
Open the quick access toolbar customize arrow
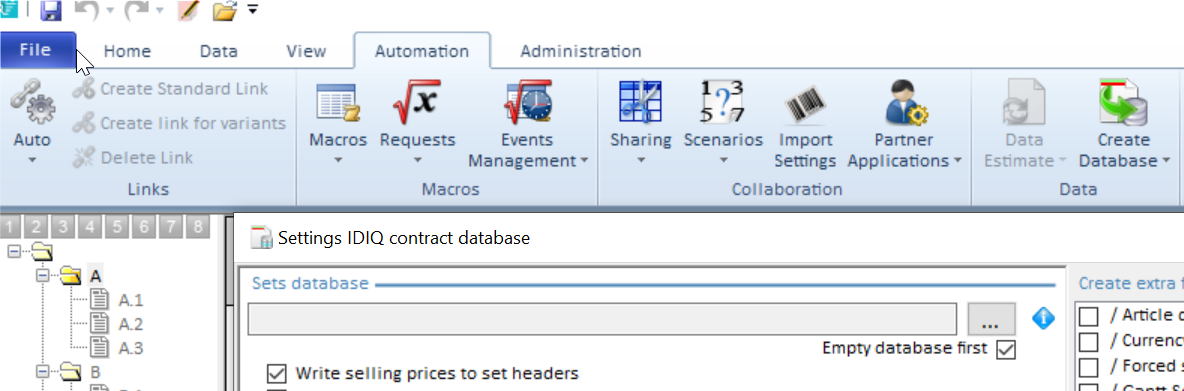point(251,11)
